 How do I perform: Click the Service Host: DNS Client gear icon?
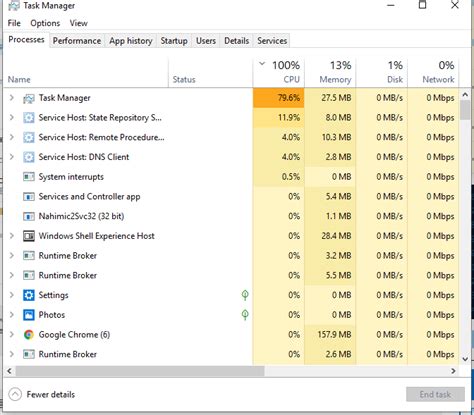click(29, 157)
